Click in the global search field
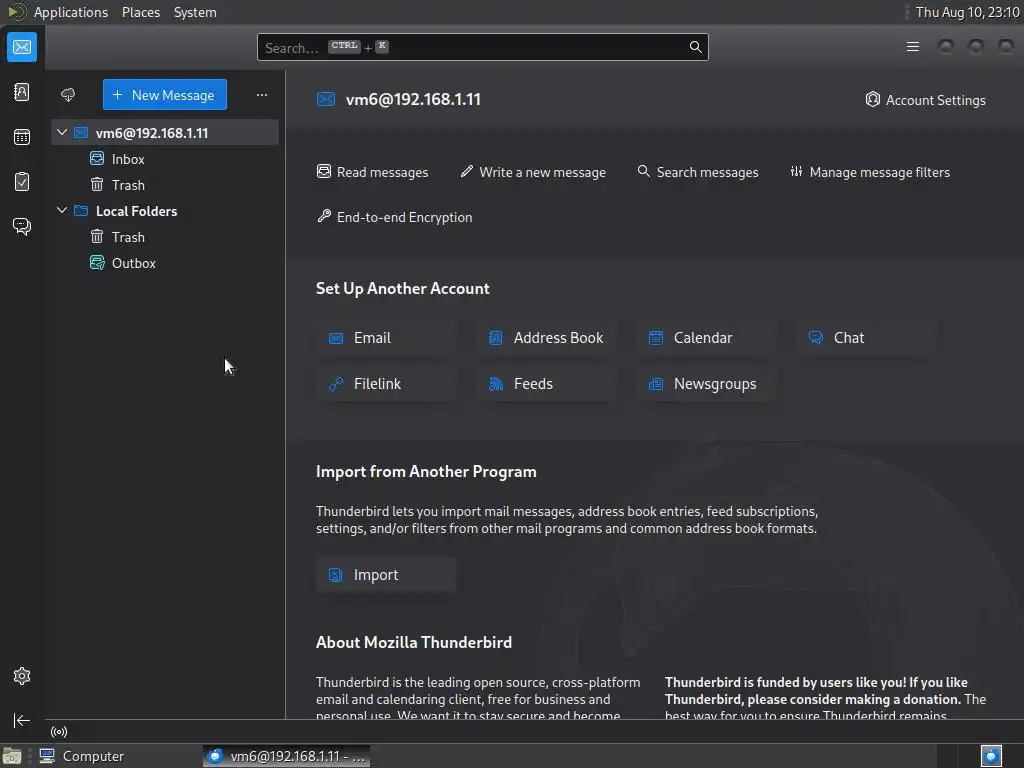This screenshot has height=768, width=1024. point(482,47)
